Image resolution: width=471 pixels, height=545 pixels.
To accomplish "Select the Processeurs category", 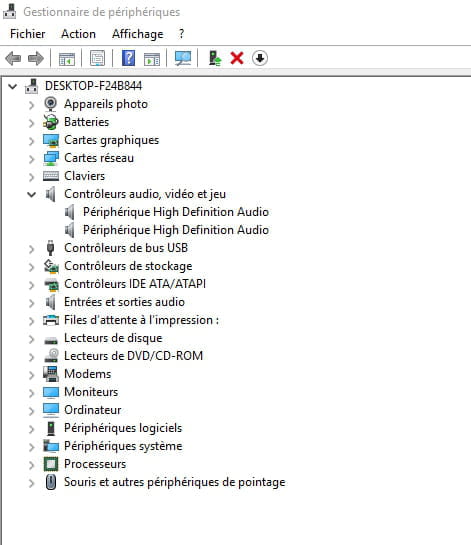I will (x=95, y=464).
